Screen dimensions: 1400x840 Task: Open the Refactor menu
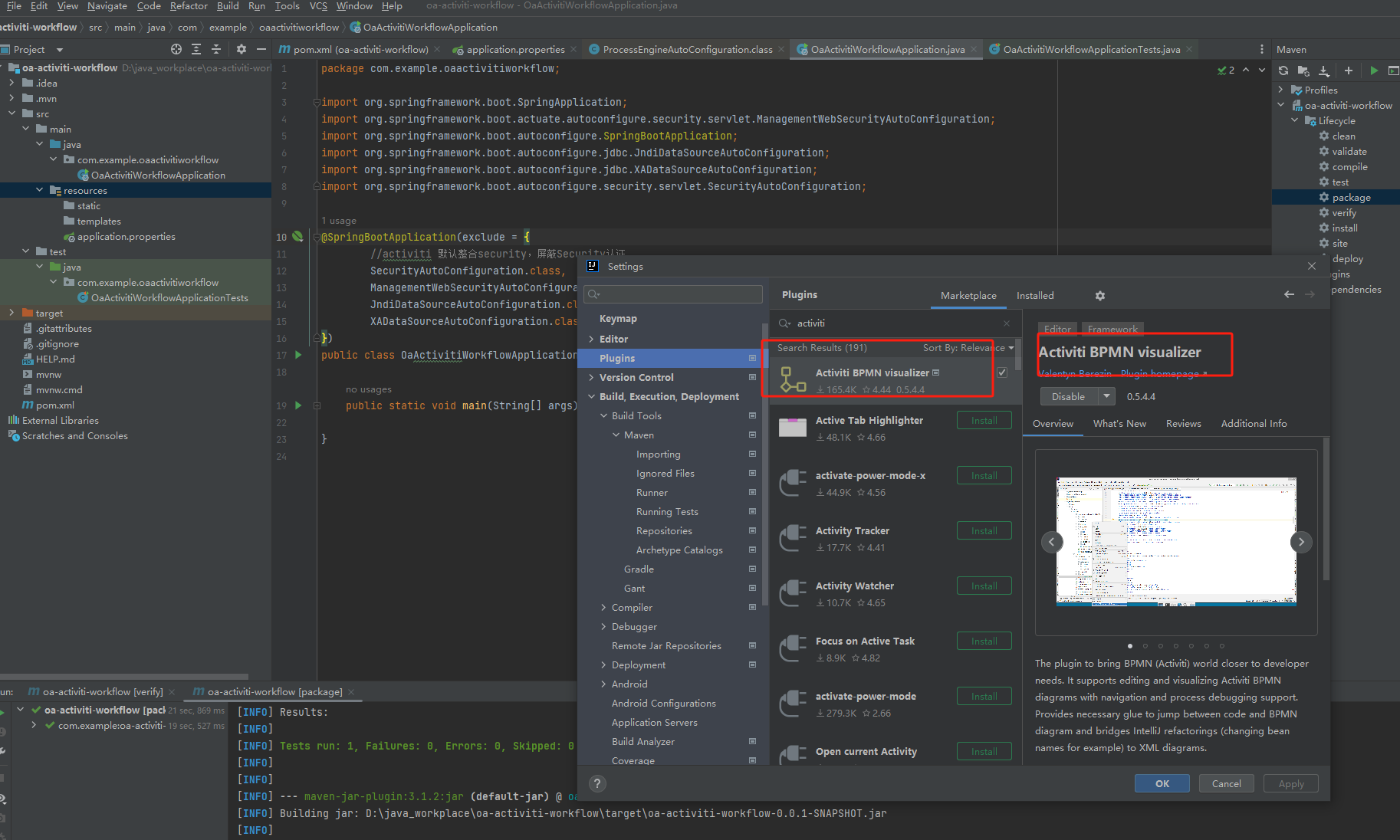click(x=189, y=6)
